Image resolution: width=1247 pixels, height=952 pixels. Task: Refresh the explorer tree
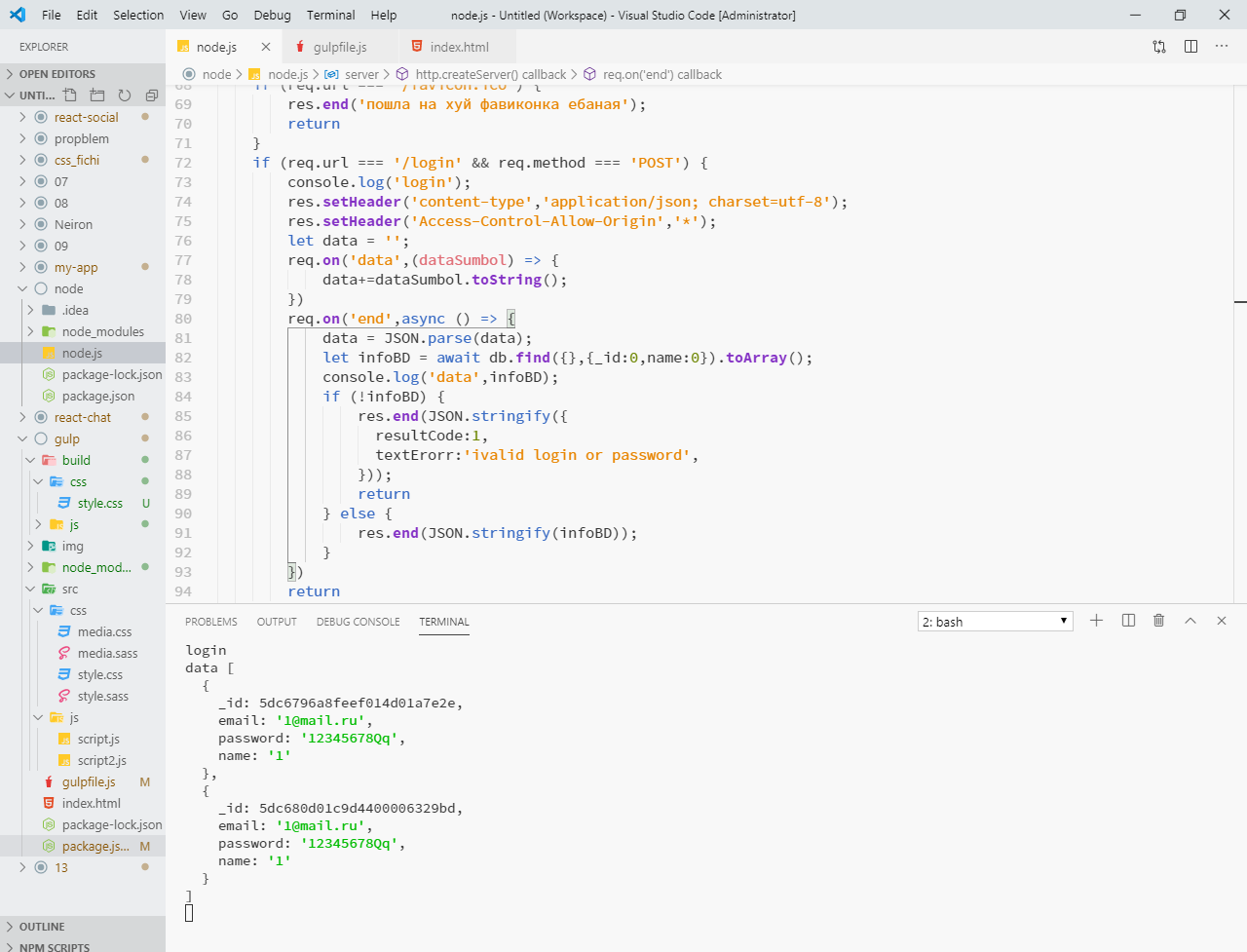tap(125, 95)
